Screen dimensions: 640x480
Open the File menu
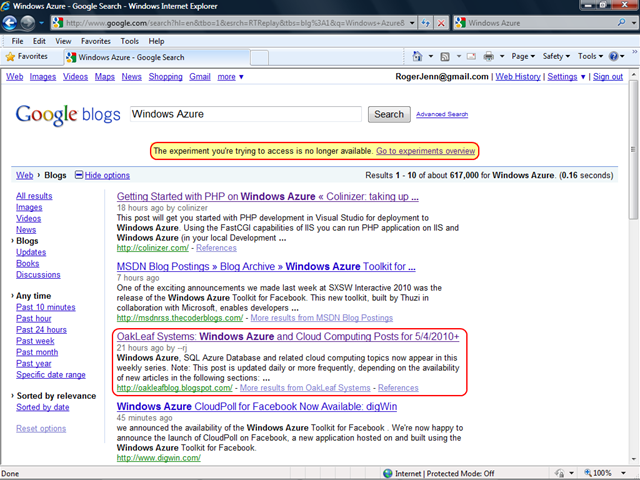coord(17,41)
